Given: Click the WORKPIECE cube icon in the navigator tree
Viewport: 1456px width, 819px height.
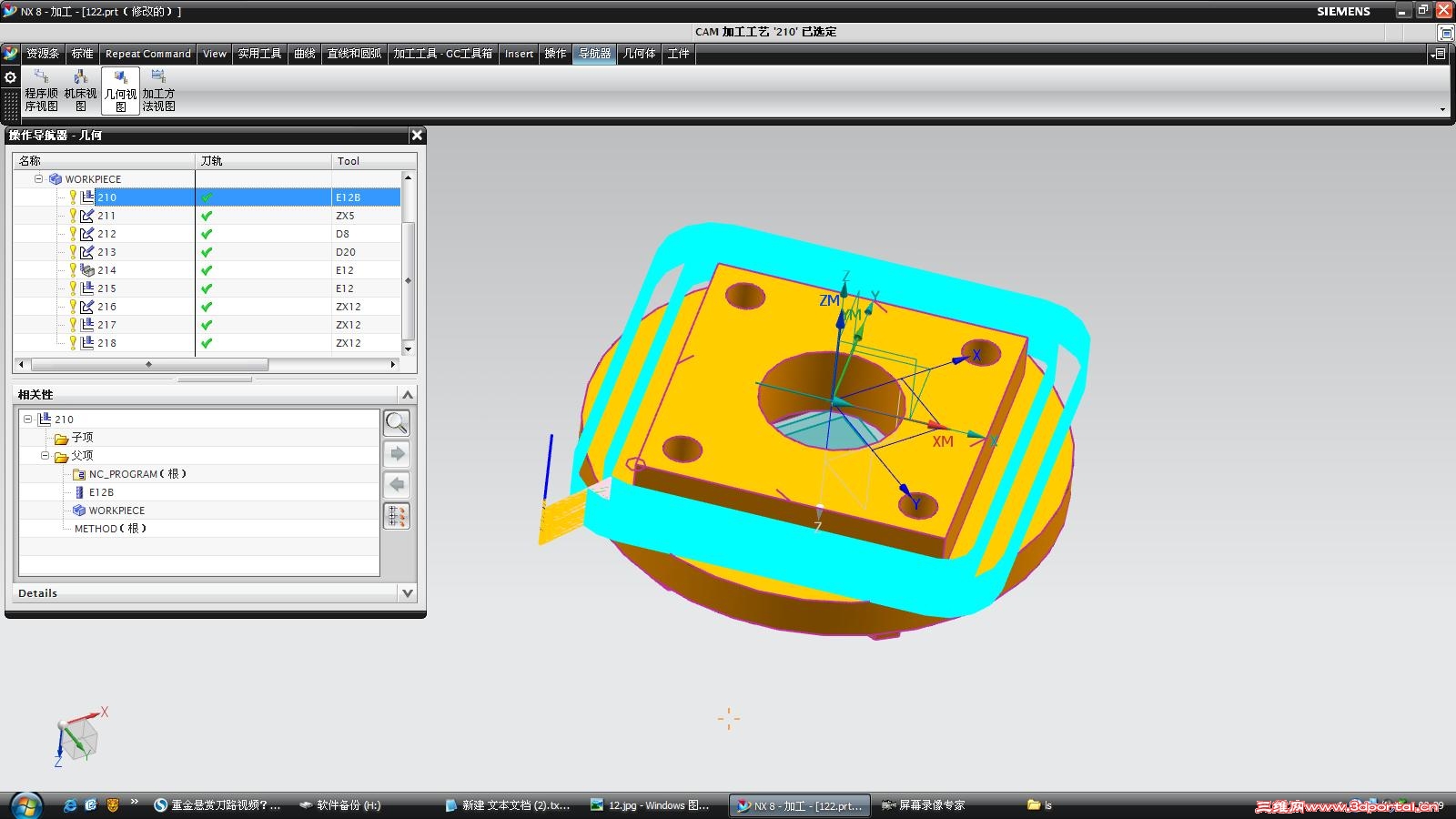Looking at the screenshot, I should pyautogui.click(x=56, y=179).
